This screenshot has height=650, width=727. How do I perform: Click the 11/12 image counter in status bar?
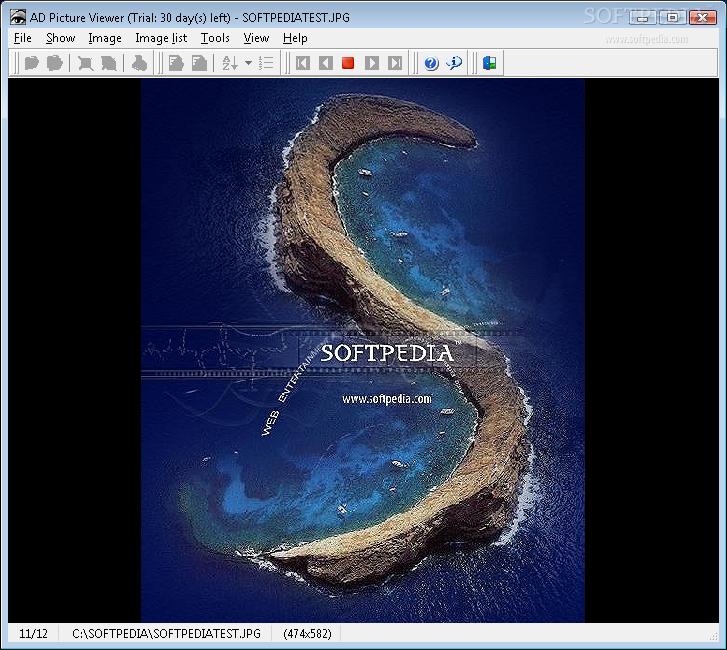pyautogui.click(x=33, y=633)
